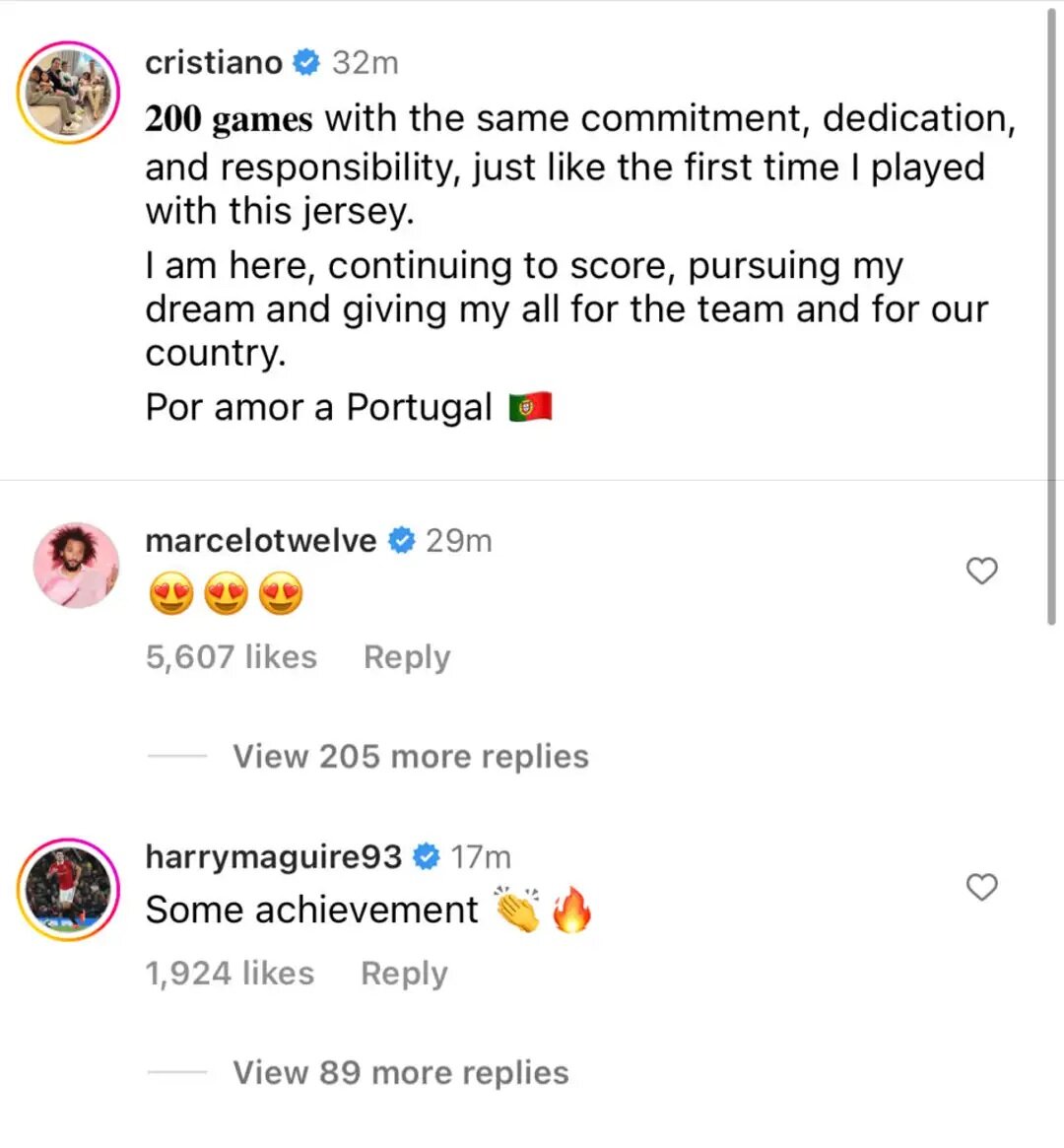
Task: Click the Portugal flag emoji in caption
Action: click(x=530, y=407)
